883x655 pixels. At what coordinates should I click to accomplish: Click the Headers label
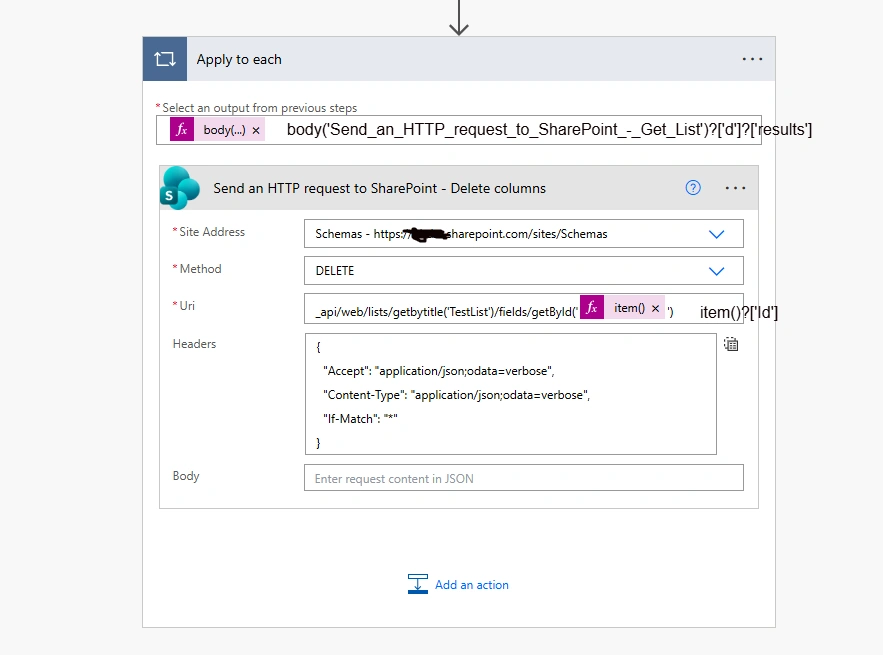click(194, 344)
